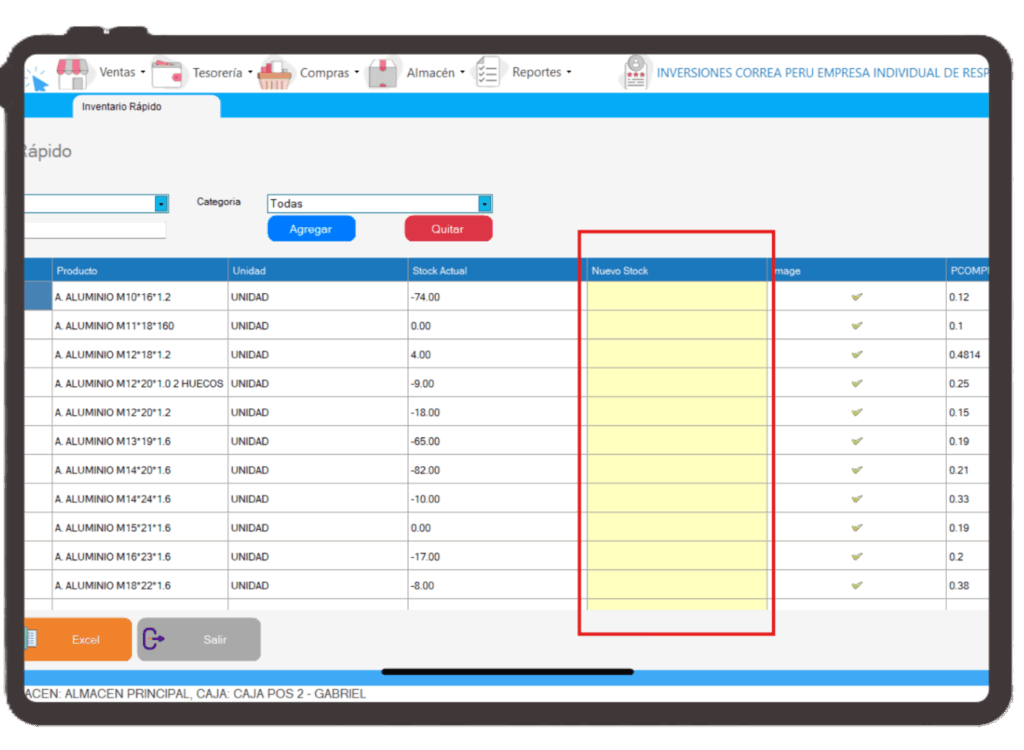
Task: Toggle image checkmark for A. ALUMINIO M18*22*1.6
Action: 857,585
